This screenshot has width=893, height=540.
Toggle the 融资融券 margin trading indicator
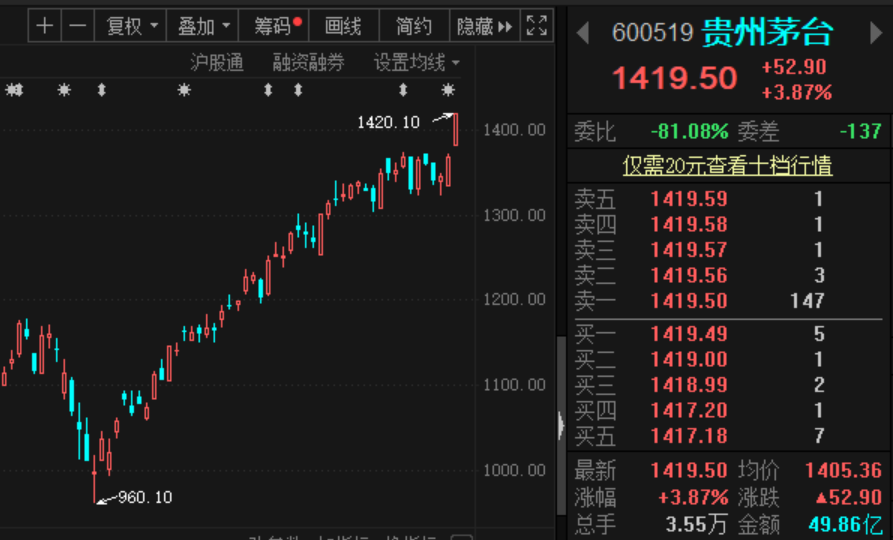point(308,62)
